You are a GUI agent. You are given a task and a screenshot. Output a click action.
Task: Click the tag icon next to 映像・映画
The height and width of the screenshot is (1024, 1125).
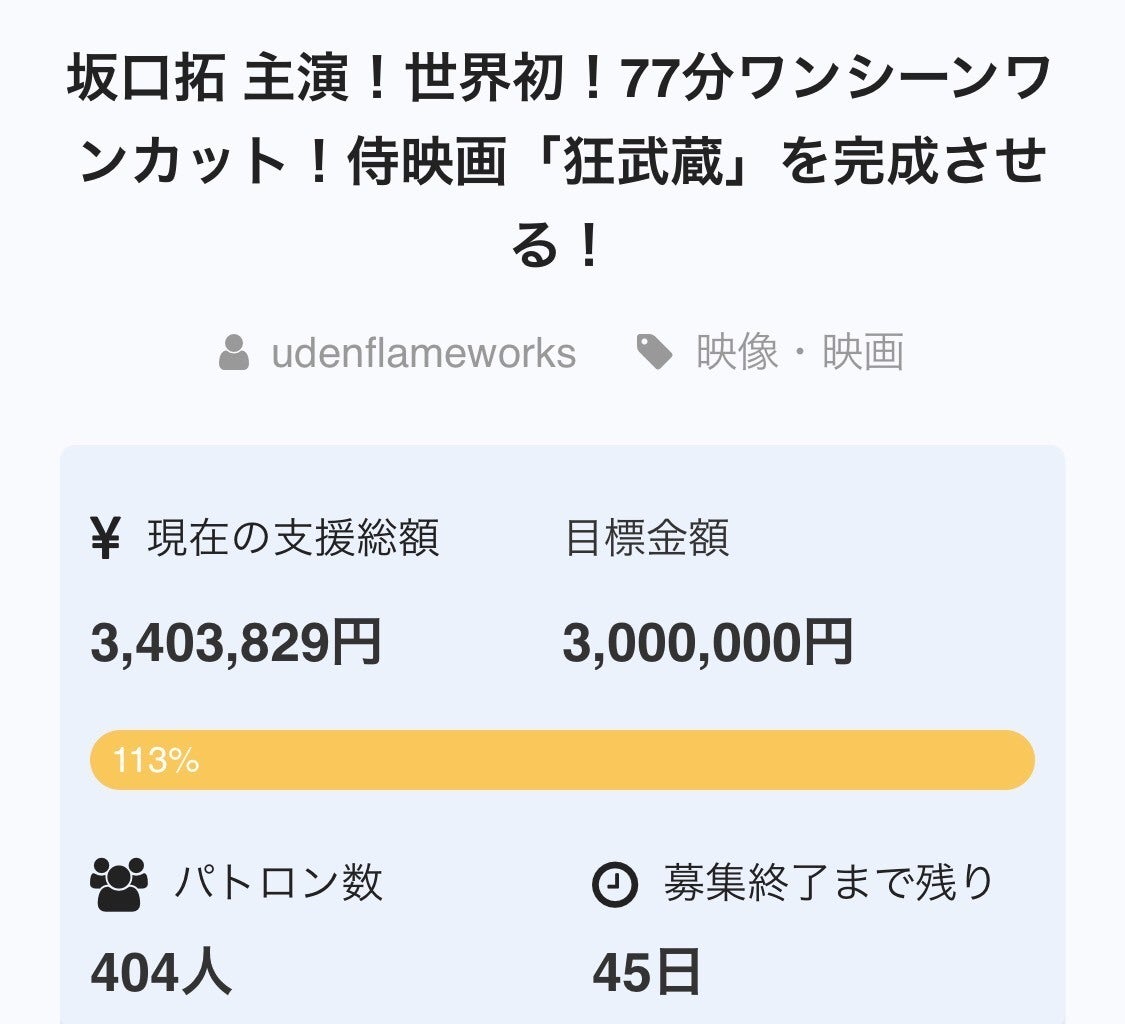(x=655, y=353)
